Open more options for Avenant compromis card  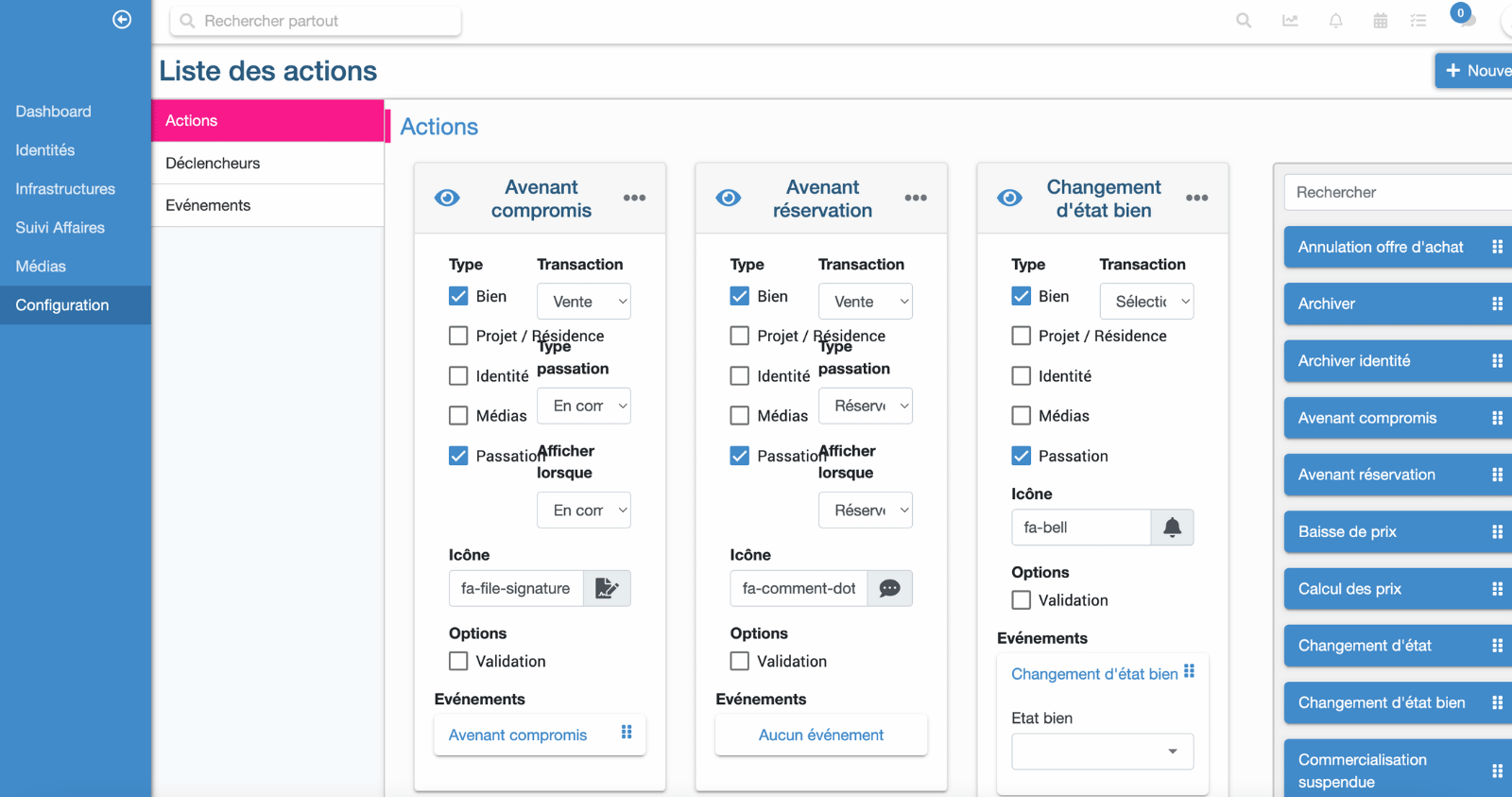tap(635, 198)
